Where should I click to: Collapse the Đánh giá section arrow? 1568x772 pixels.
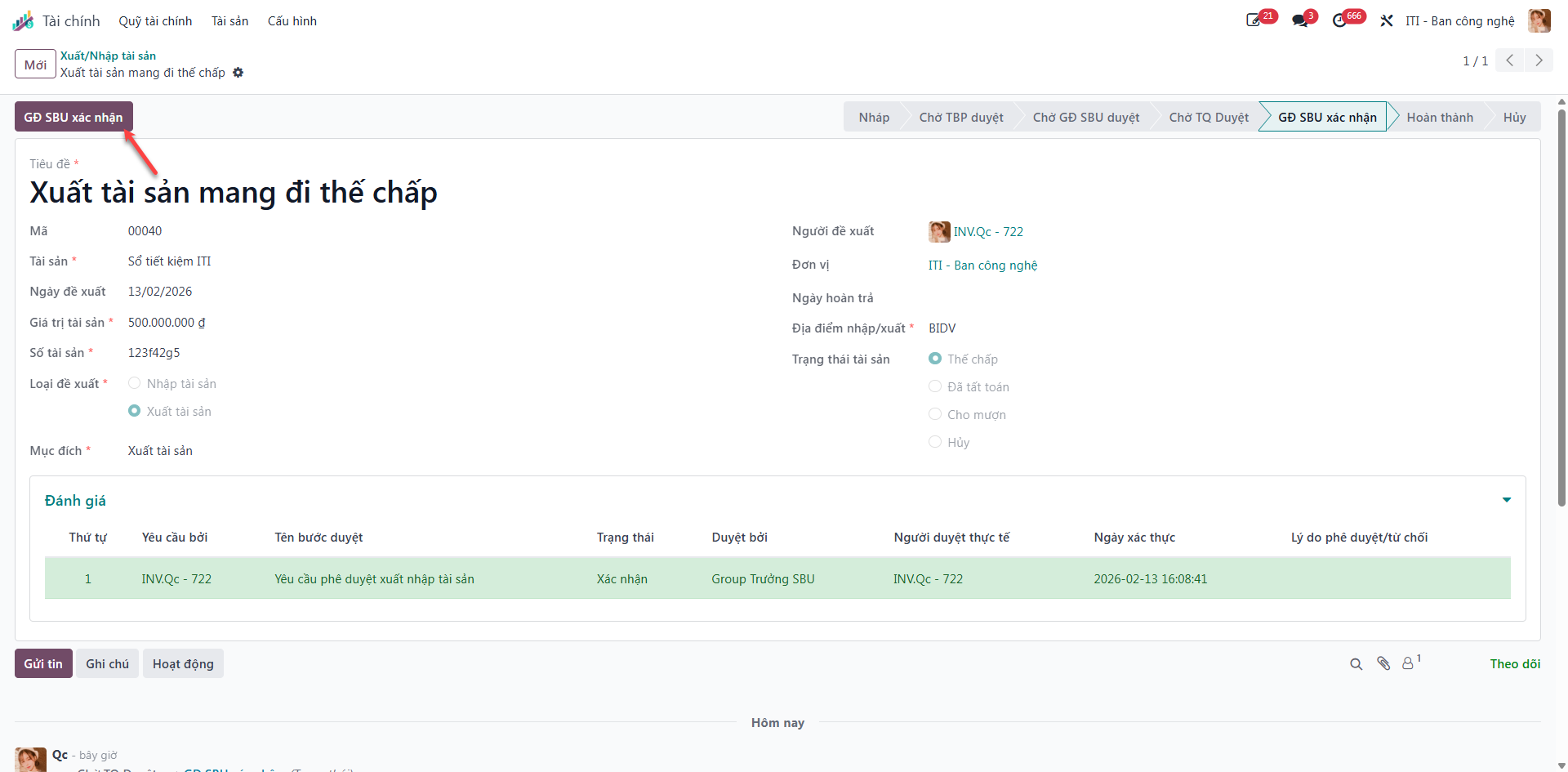tap(1507, 500)
